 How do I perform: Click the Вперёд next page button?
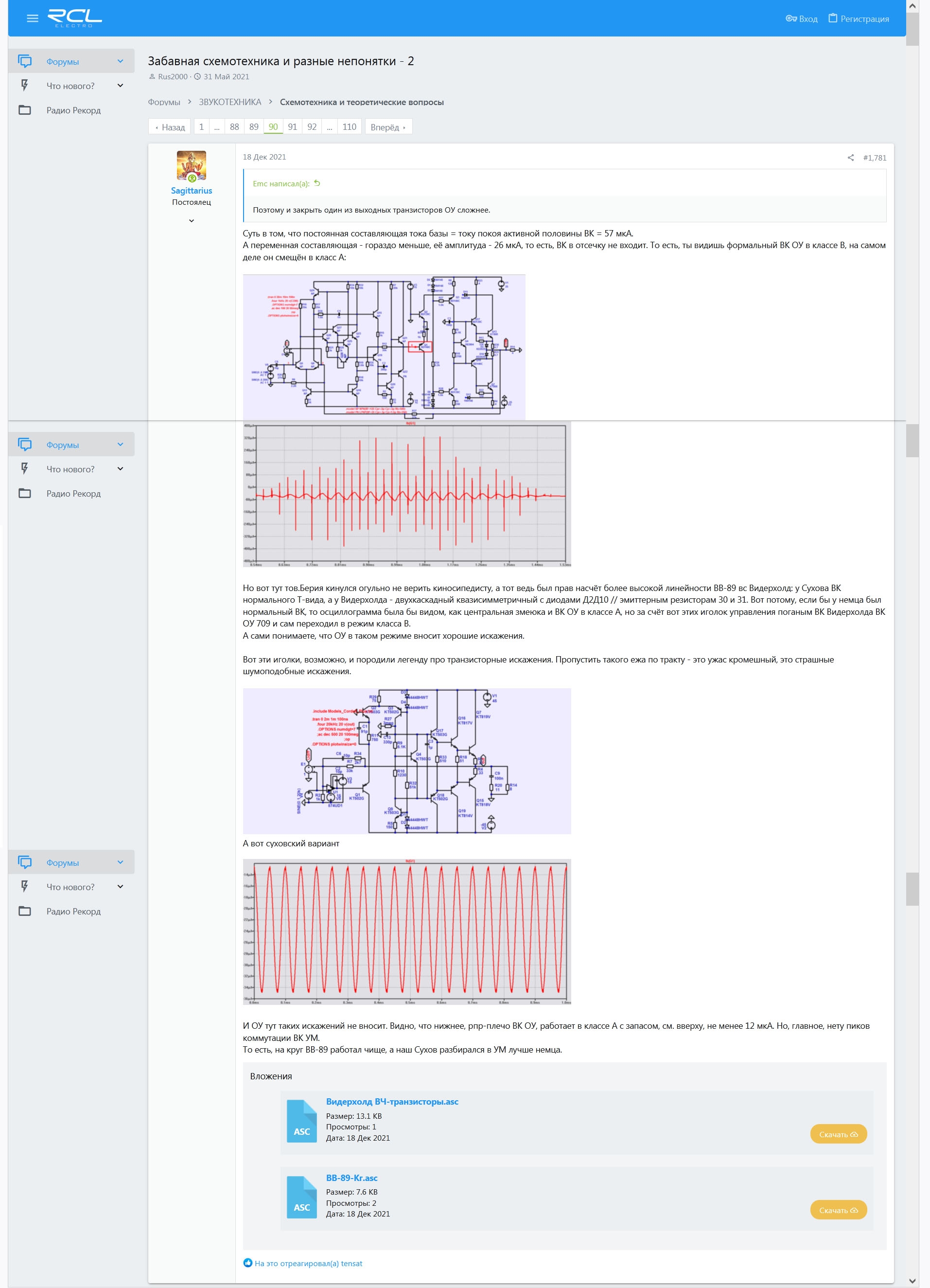(x=388, y=127)
